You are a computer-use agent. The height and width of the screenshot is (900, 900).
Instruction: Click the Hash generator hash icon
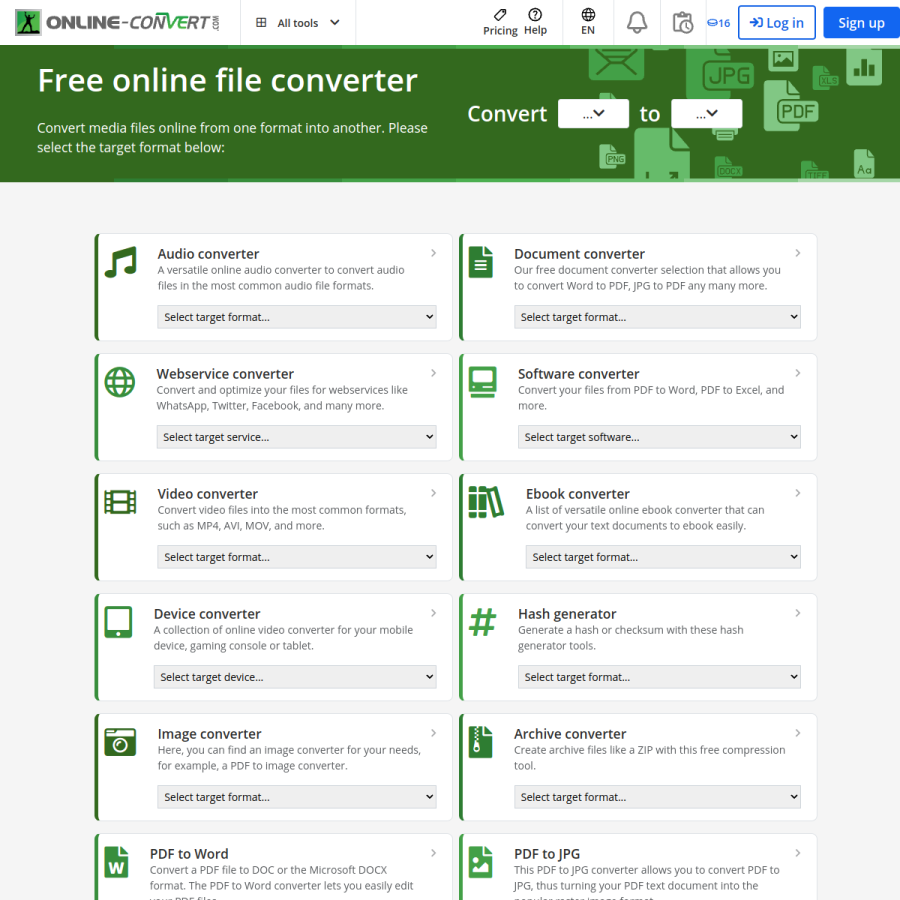click(483, 622)
